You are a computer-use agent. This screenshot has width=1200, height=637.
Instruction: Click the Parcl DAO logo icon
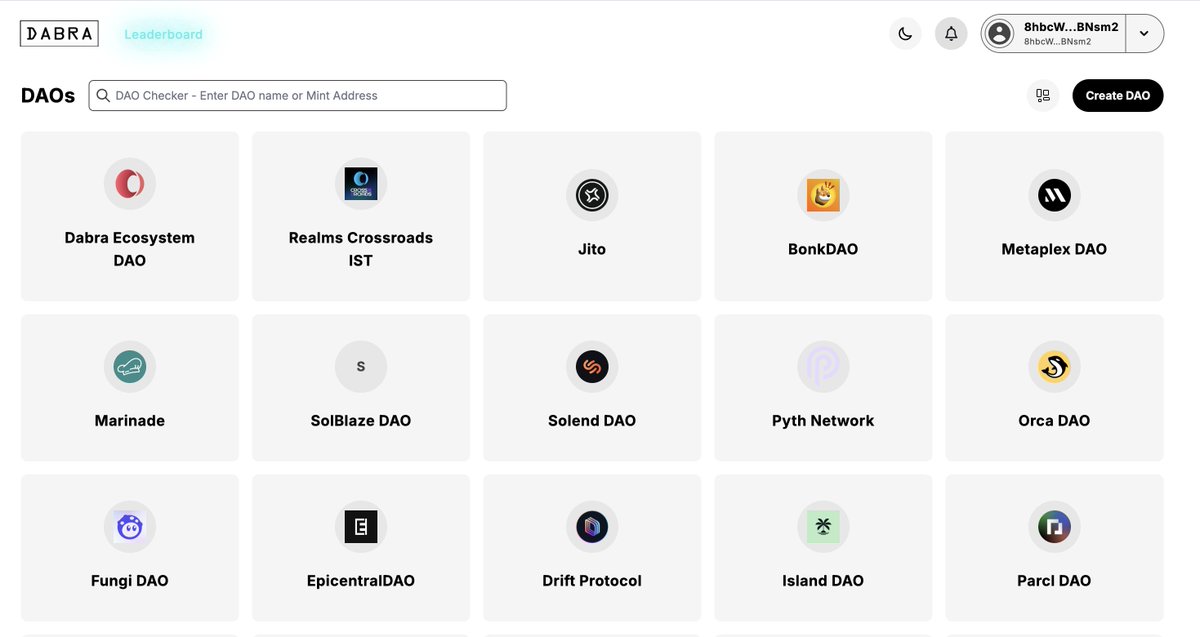click(x=1054, y=527)
